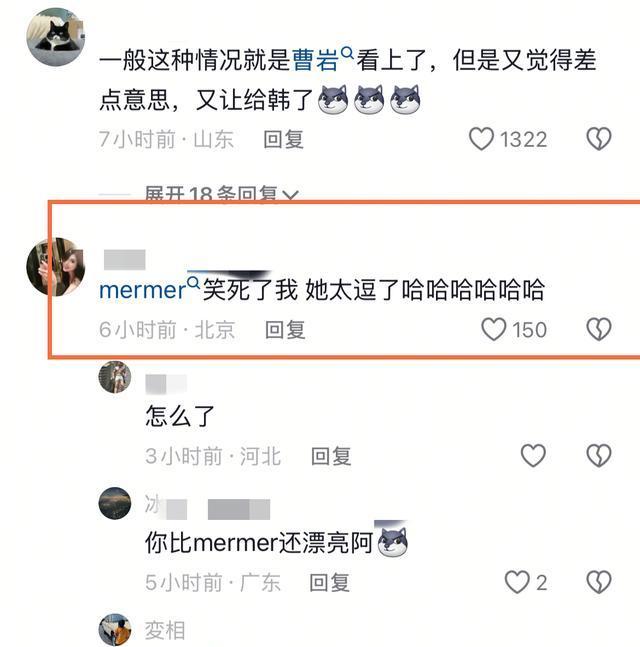This screenshot has height=647, width=640.
Task: Open avatar of 怎么了 commenter
Action: click(115, 377)
